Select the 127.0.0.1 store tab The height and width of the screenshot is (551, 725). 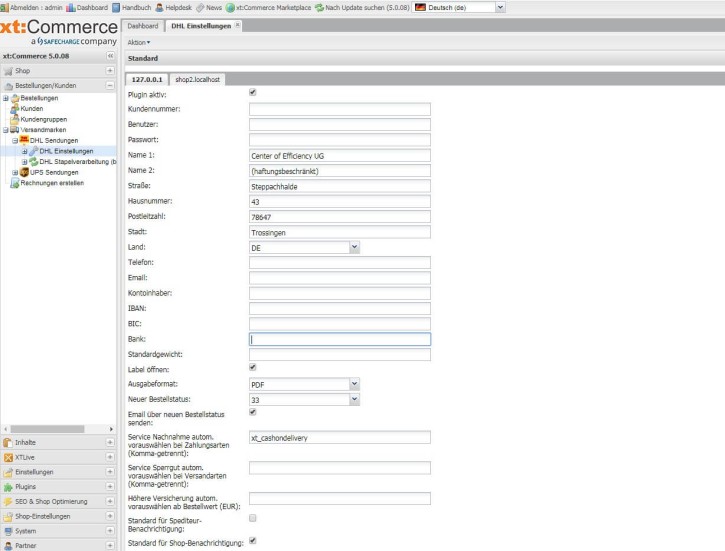(147, 80)
